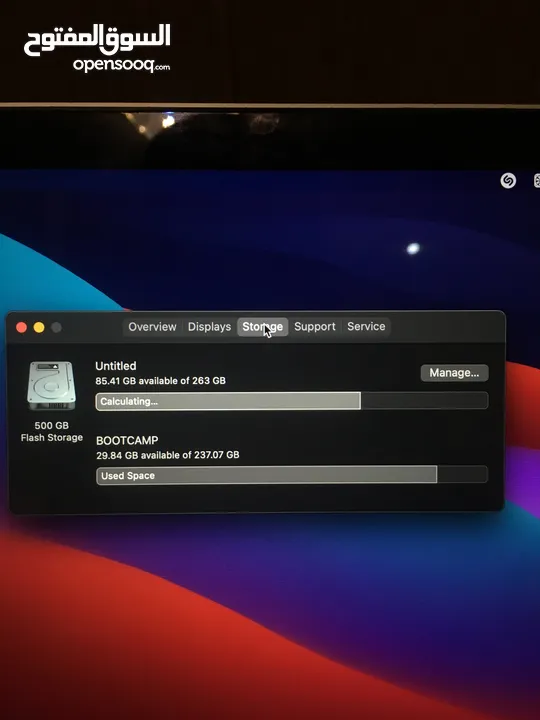
Task: Click the Manage... button
Action: click(454, 373)
